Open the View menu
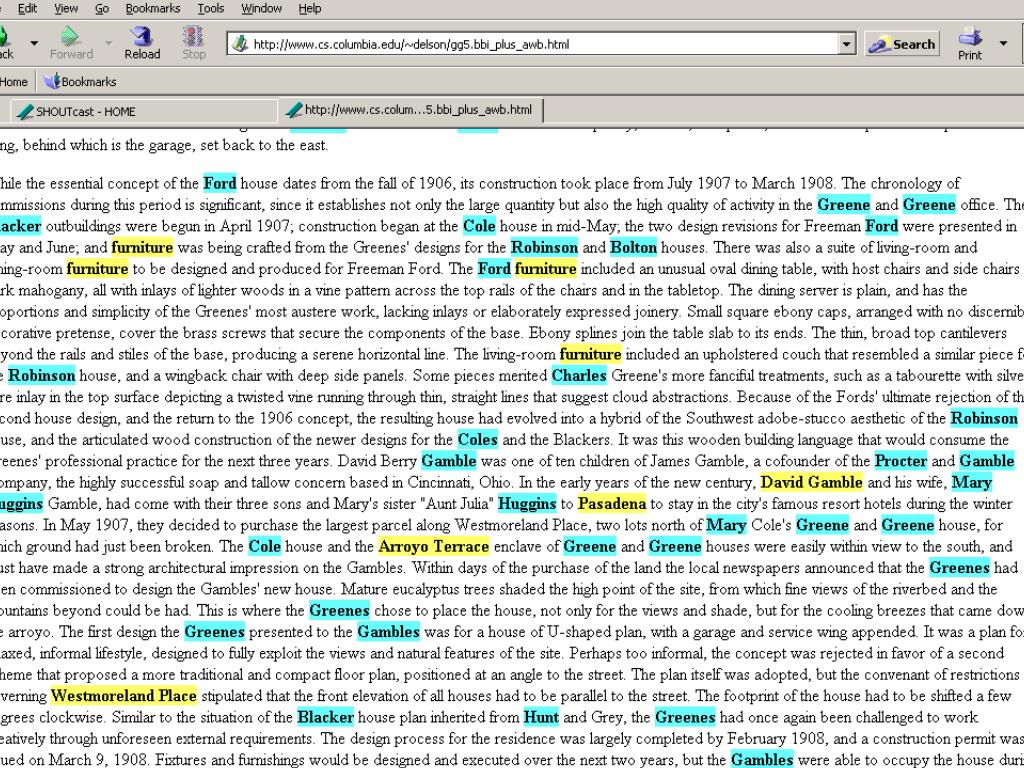The height and width of the screenshot is (768, 1024). tap(66, 8)
